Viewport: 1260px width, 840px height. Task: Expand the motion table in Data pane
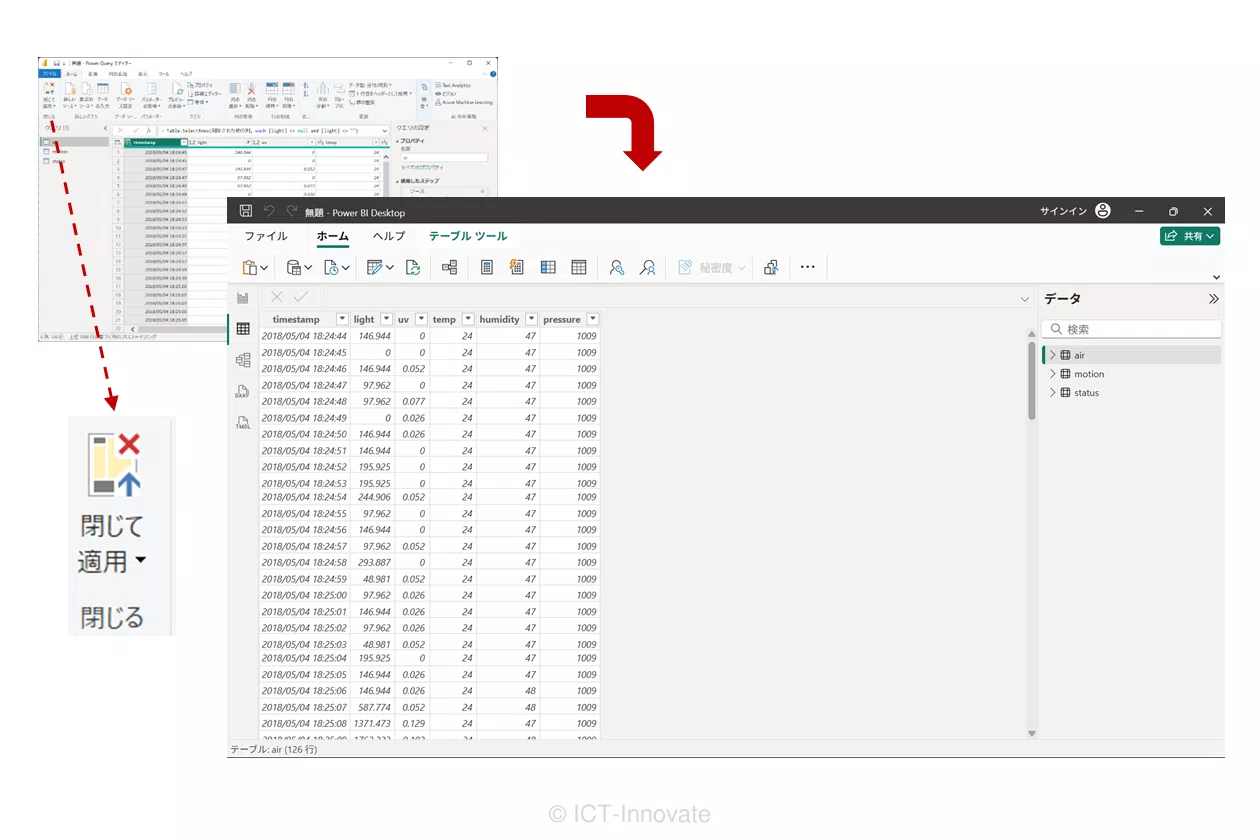[1053, 374]
